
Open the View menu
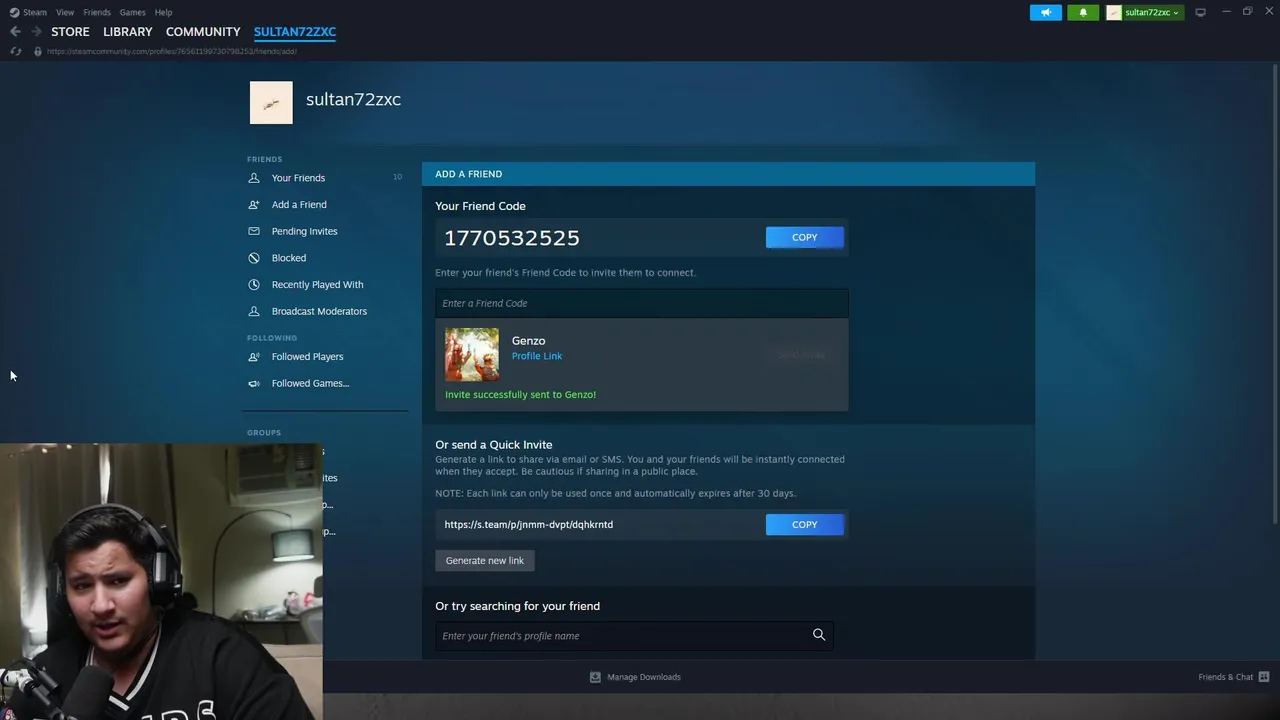tap(65, 12)
